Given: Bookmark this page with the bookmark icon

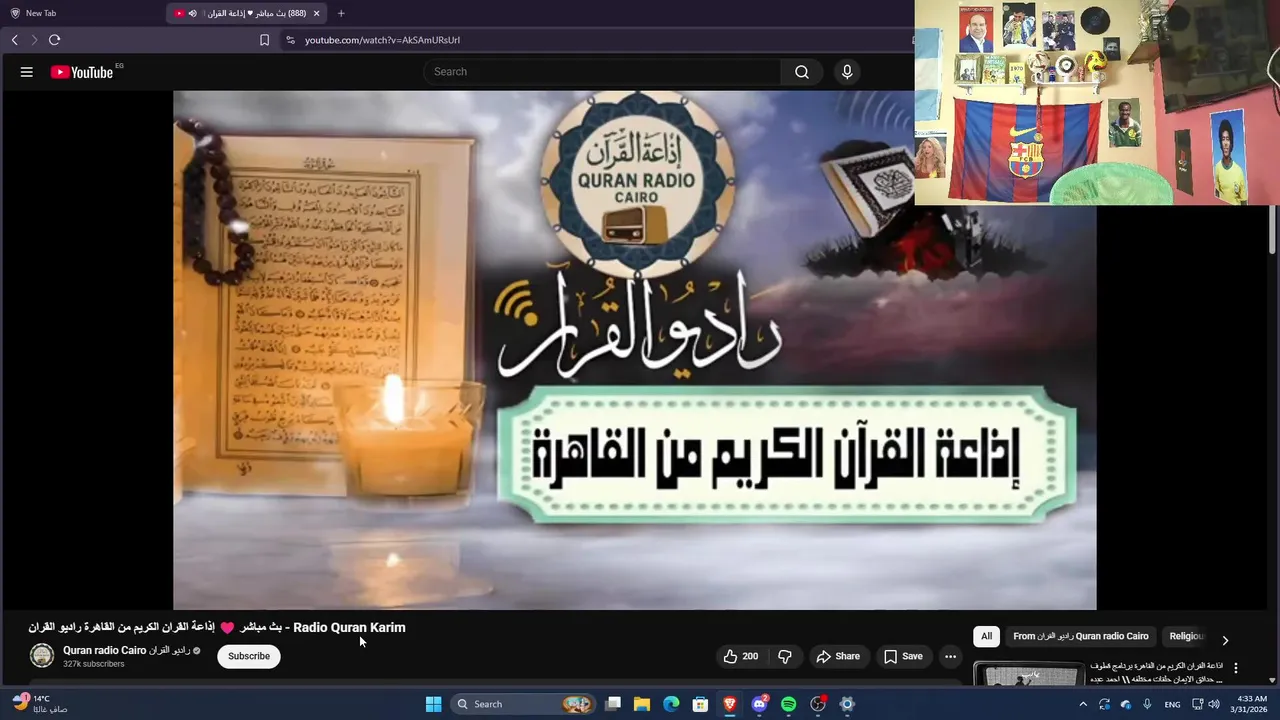Looking at the screenshot, I should [x=264, y=40].
